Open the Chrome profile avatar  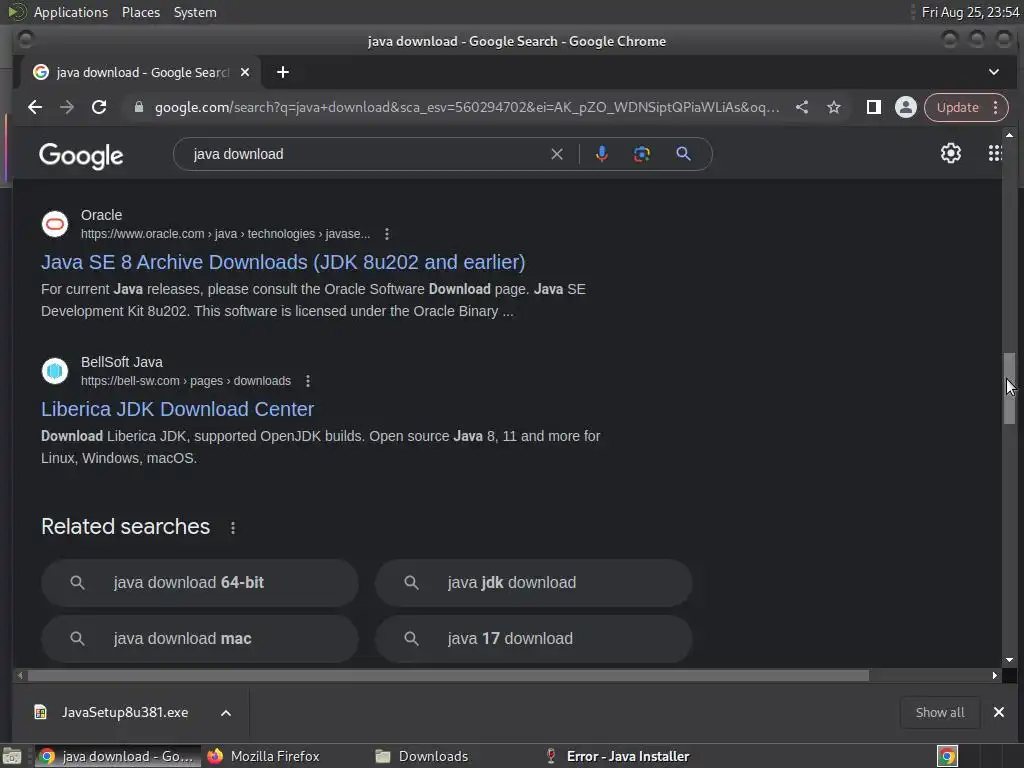(x=905, y=107)
